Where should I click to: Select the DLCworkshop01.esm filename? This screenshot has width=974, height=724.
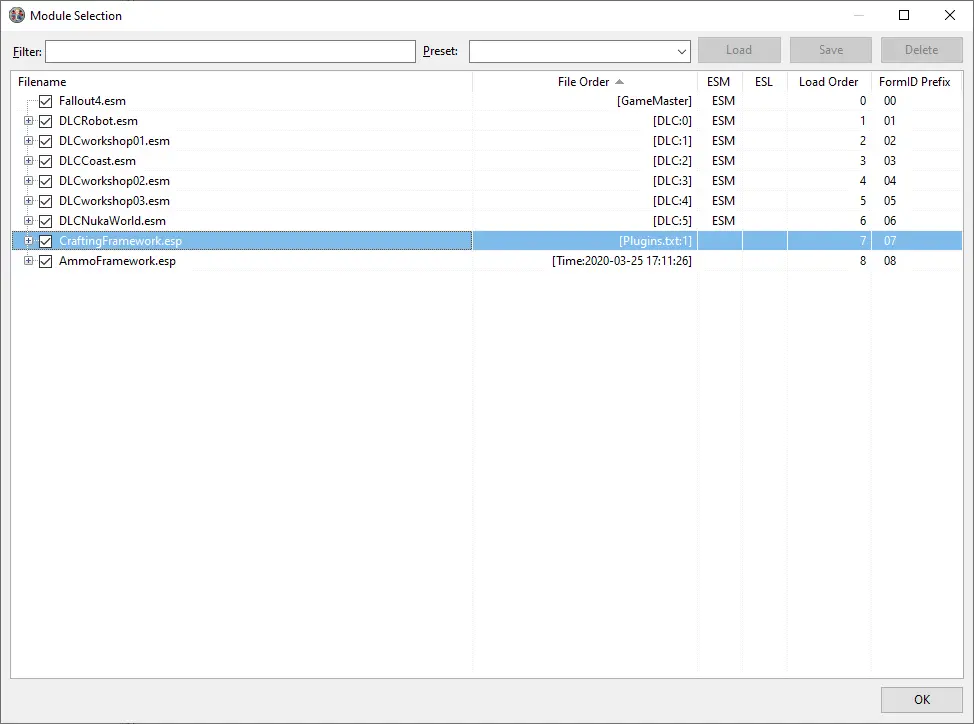[114, 141]
